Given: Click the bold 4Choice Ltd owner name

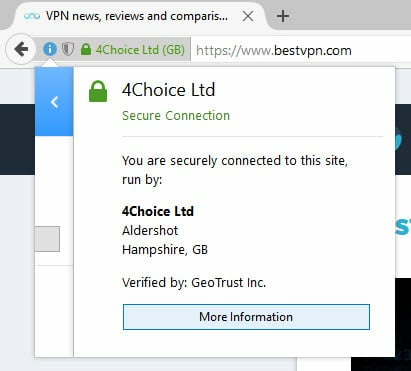Looking at the screenshot, I should (x=158, y=211).
